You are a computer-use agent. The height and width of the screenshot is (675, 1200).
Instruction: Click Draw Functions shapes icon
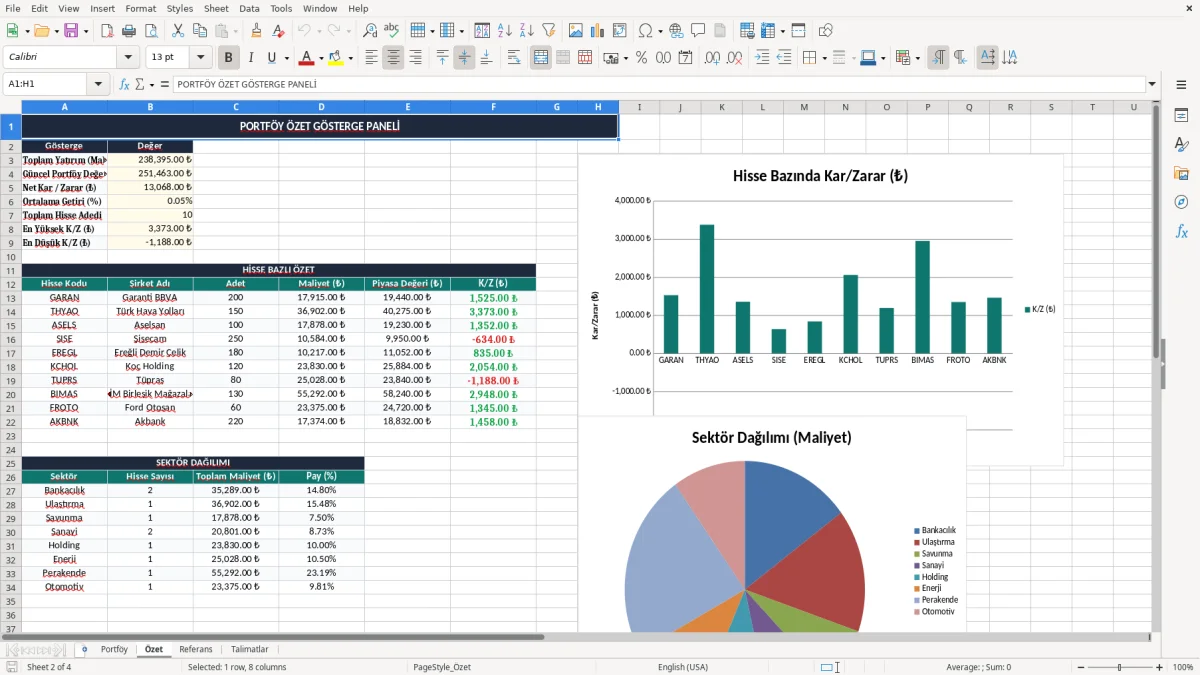coord(825,31)
